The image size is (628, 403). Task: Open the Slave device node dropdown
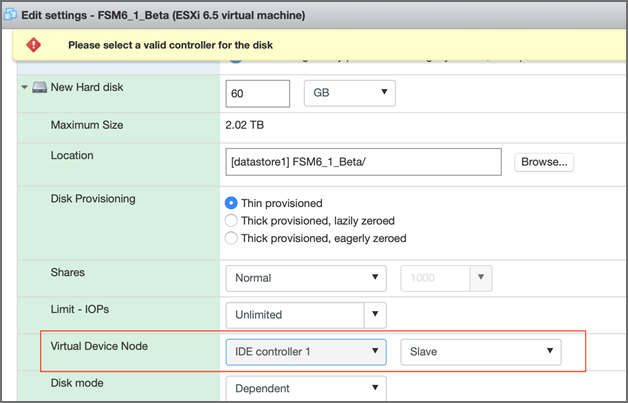click(x=480, y=351)
